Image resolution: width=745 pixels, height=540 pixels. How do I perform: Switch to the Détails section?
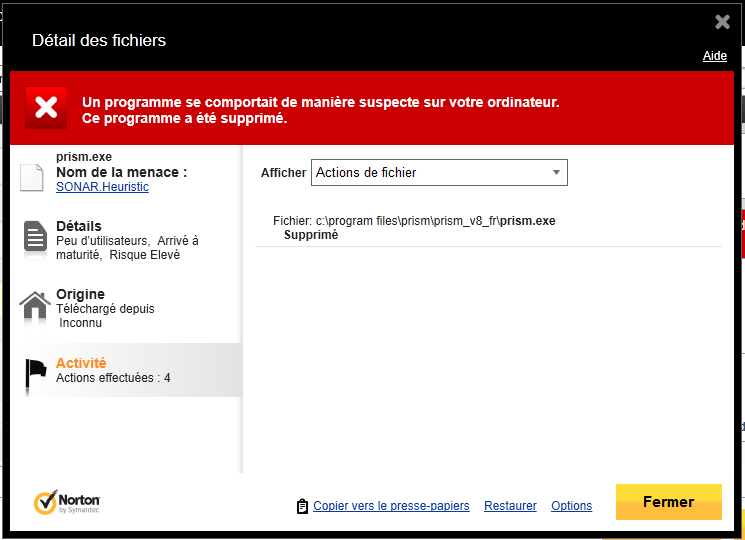125,240
